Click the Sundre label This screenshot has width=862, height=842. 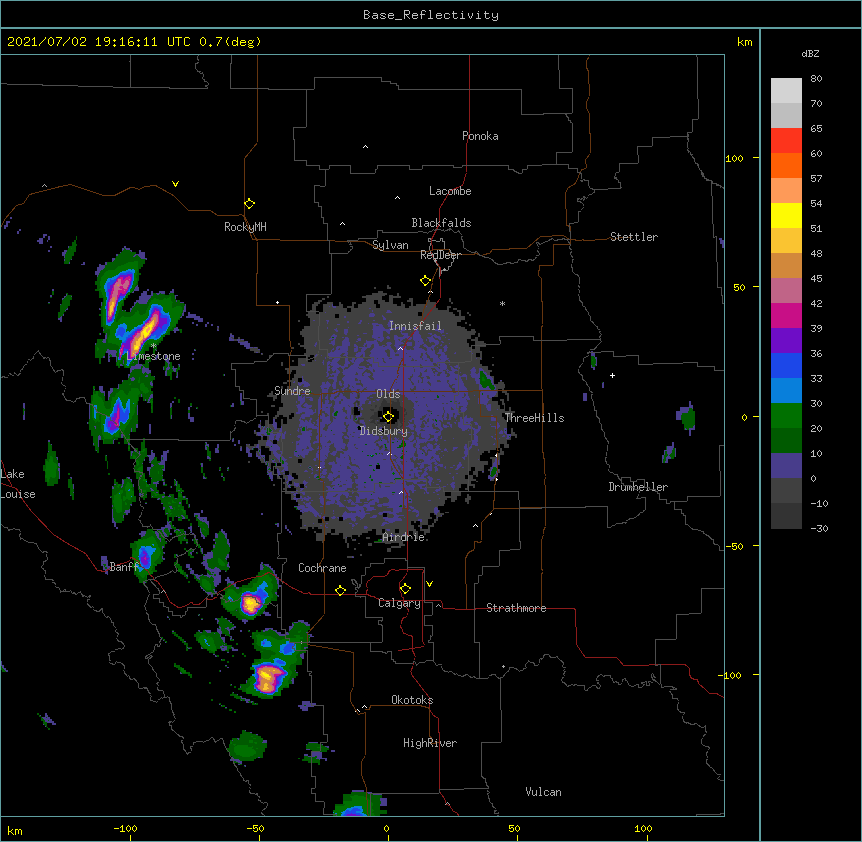click(292, 391)
